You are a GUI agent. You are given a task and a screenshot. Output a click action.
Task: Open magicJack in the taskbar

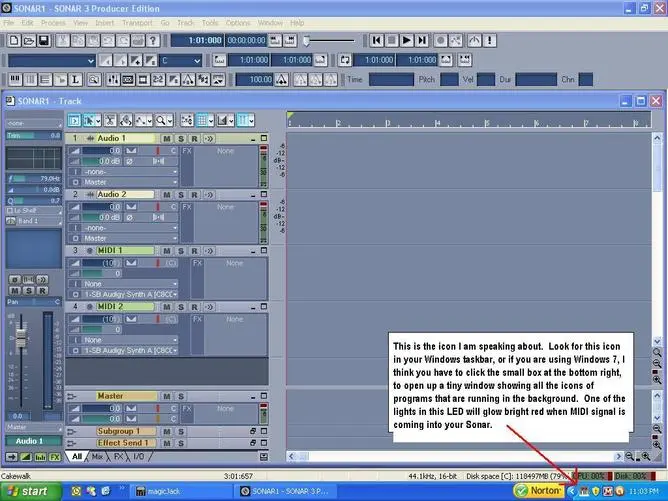click(181, 491)
